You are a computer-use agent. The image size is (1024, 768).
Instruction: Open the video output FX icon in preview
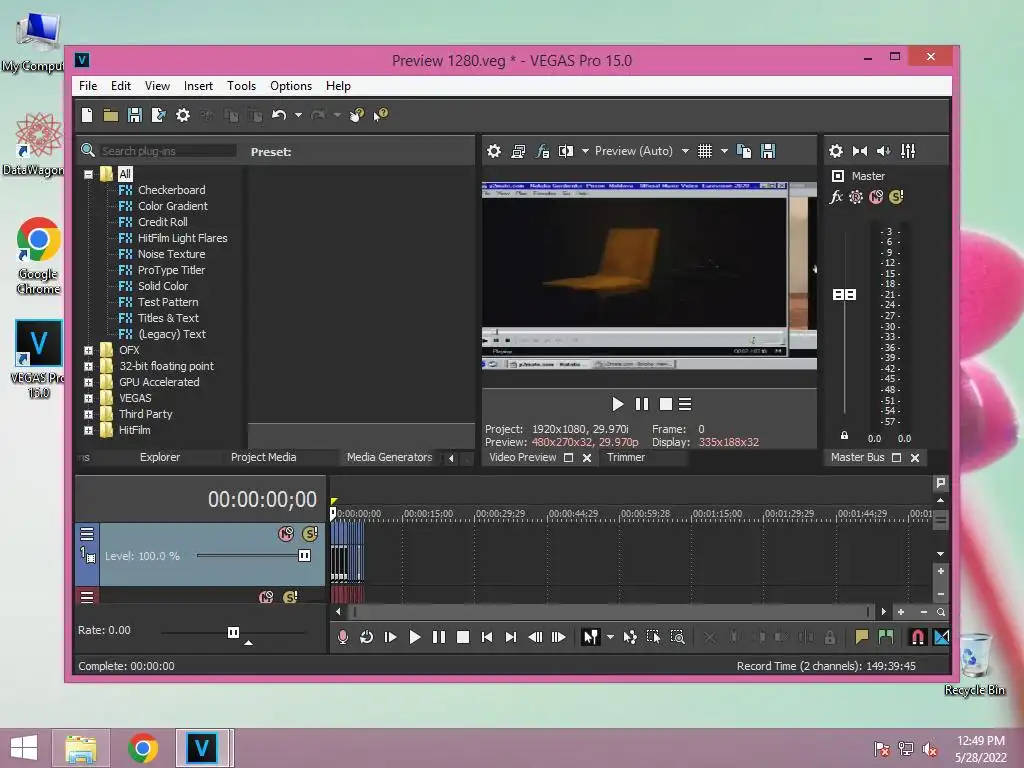[x=542, y=152]
